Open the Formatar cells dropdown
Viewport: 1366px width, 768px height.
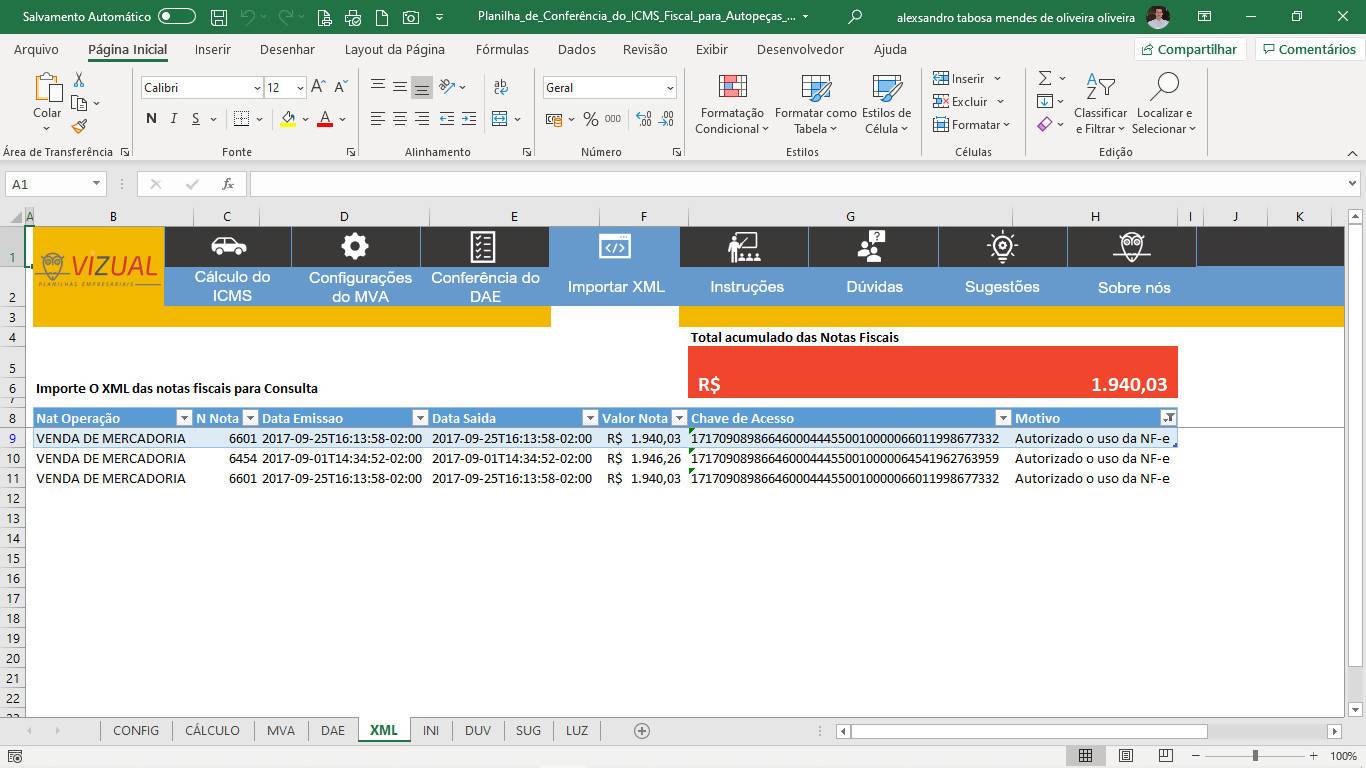pos(971,124)
